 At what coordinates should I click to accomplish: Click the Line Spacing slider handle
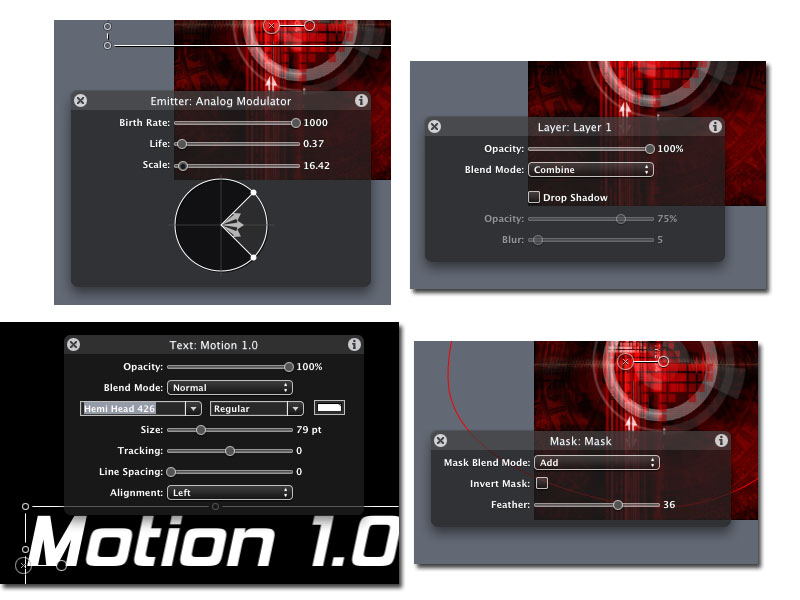pos(171,472)
